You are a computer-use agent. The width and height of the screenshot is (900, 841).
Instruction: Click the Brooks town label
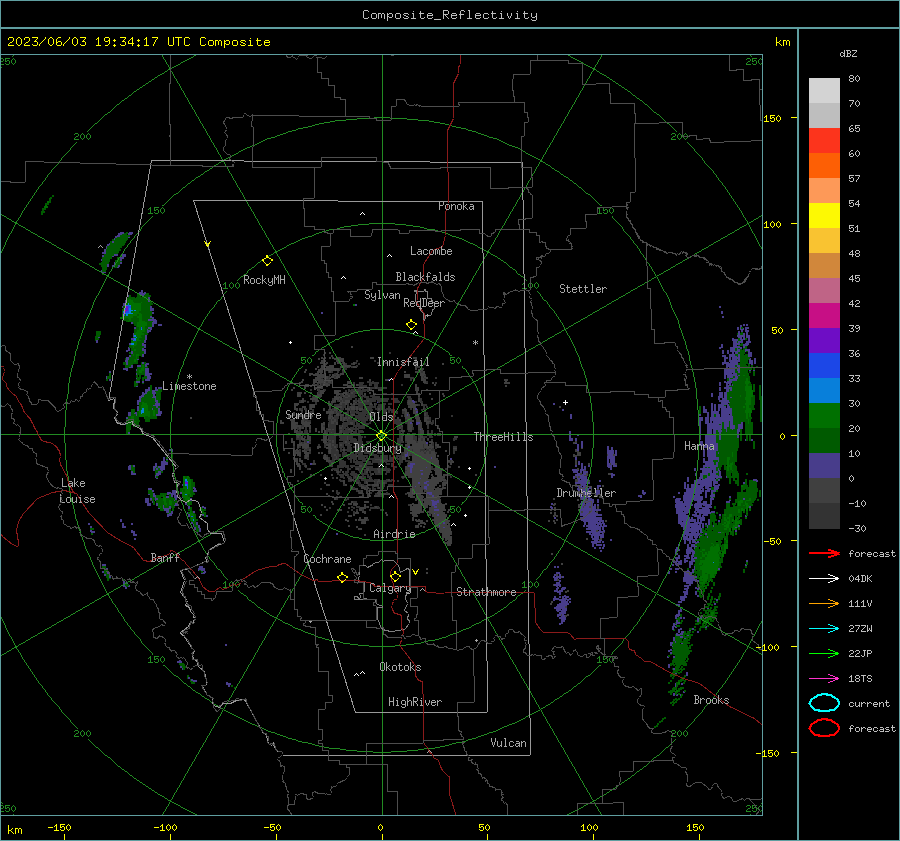click(x=711, y=700)
